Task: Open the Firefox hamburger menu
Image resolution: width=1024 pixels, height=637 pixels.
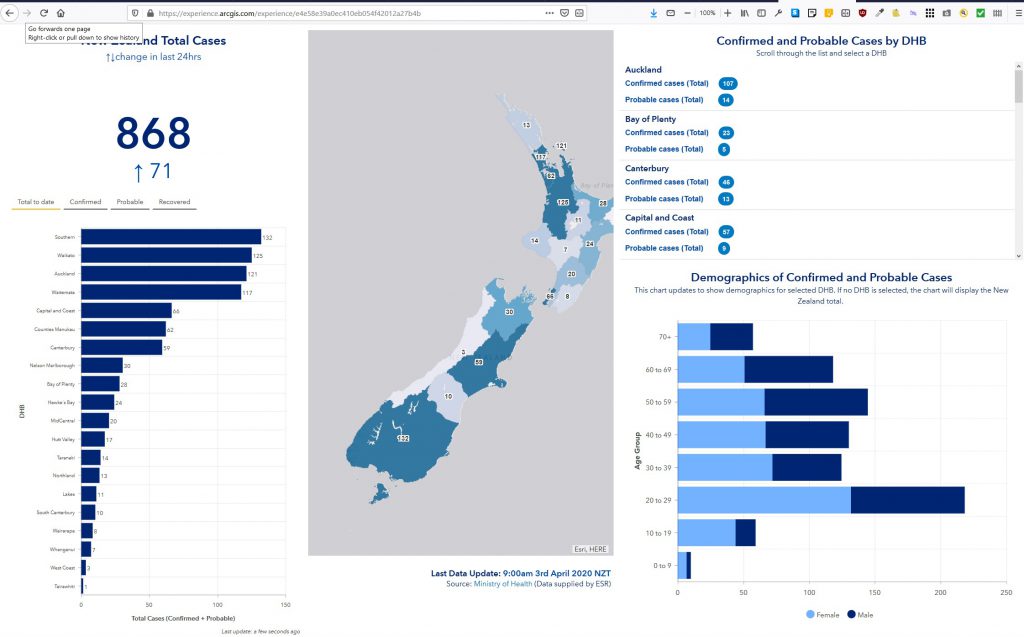Action: coord(1013,13)
